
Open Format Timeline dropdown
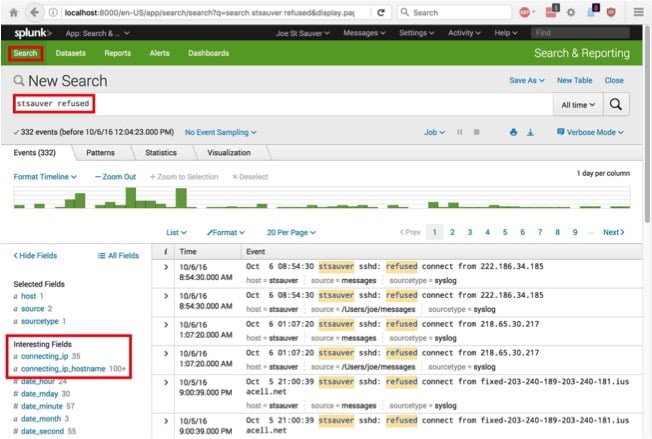coord(45,177)
